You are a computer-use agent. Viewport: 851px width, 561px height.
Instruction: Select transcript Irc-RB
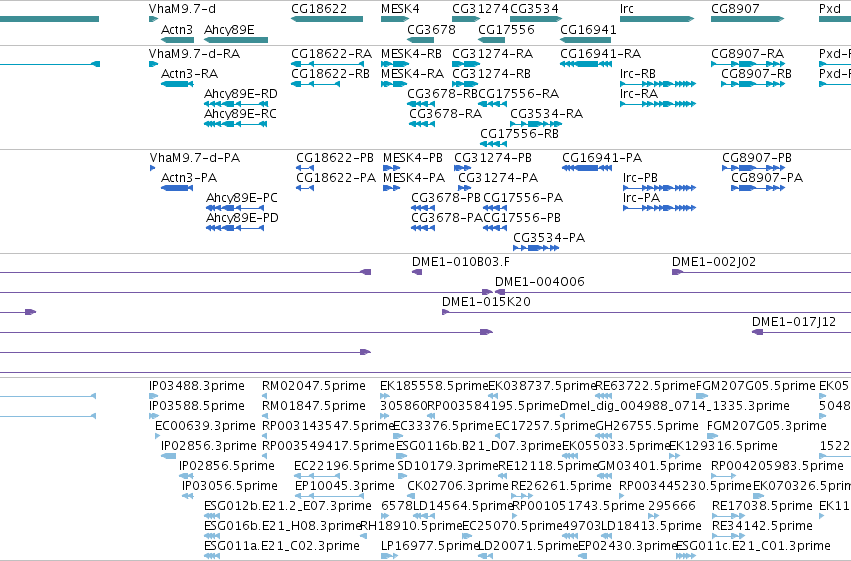point(658,84)
